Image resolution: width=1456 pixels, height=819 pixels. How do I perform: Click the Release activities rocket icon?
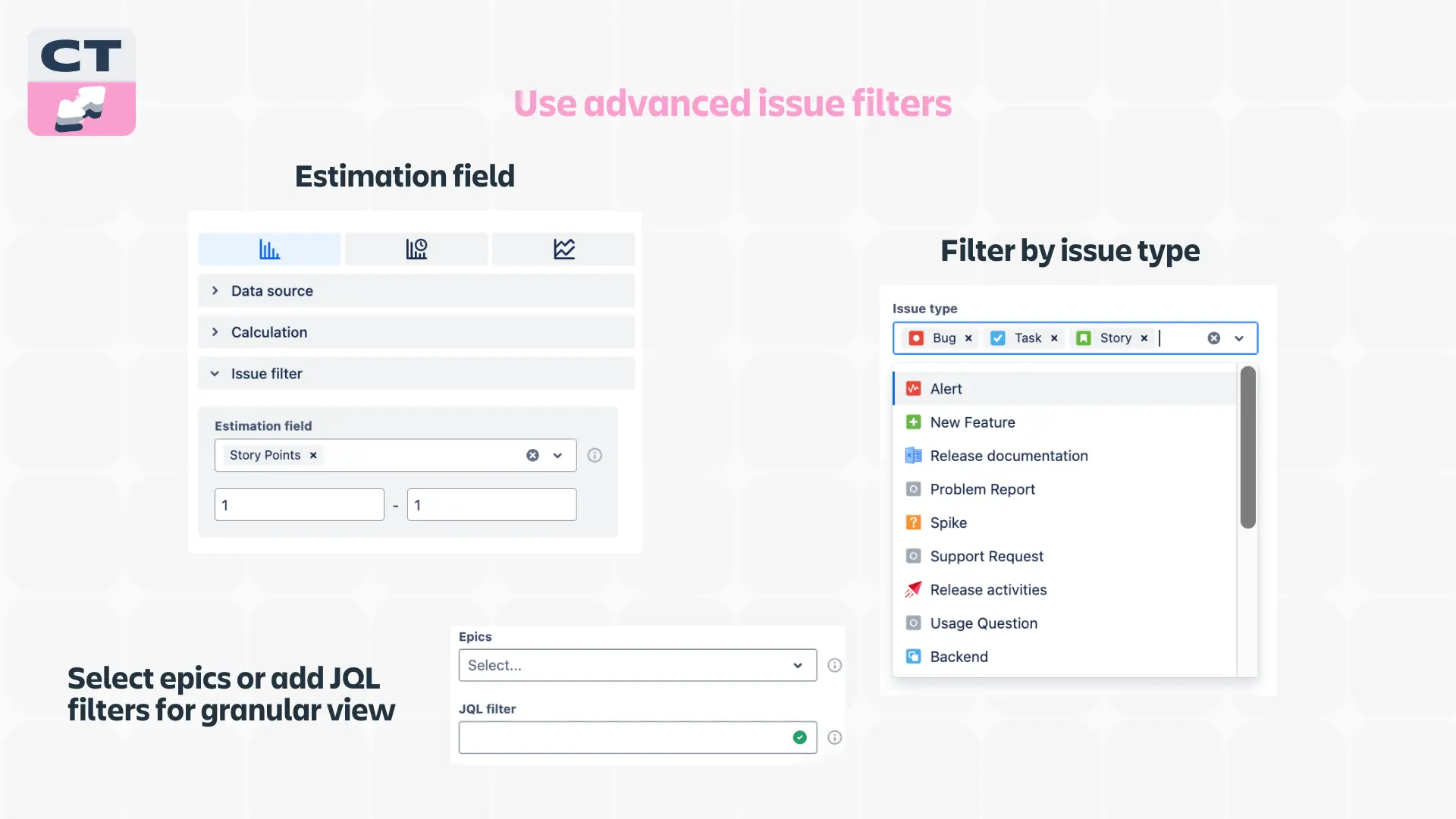pyautogui.click(x=914, y=590)
